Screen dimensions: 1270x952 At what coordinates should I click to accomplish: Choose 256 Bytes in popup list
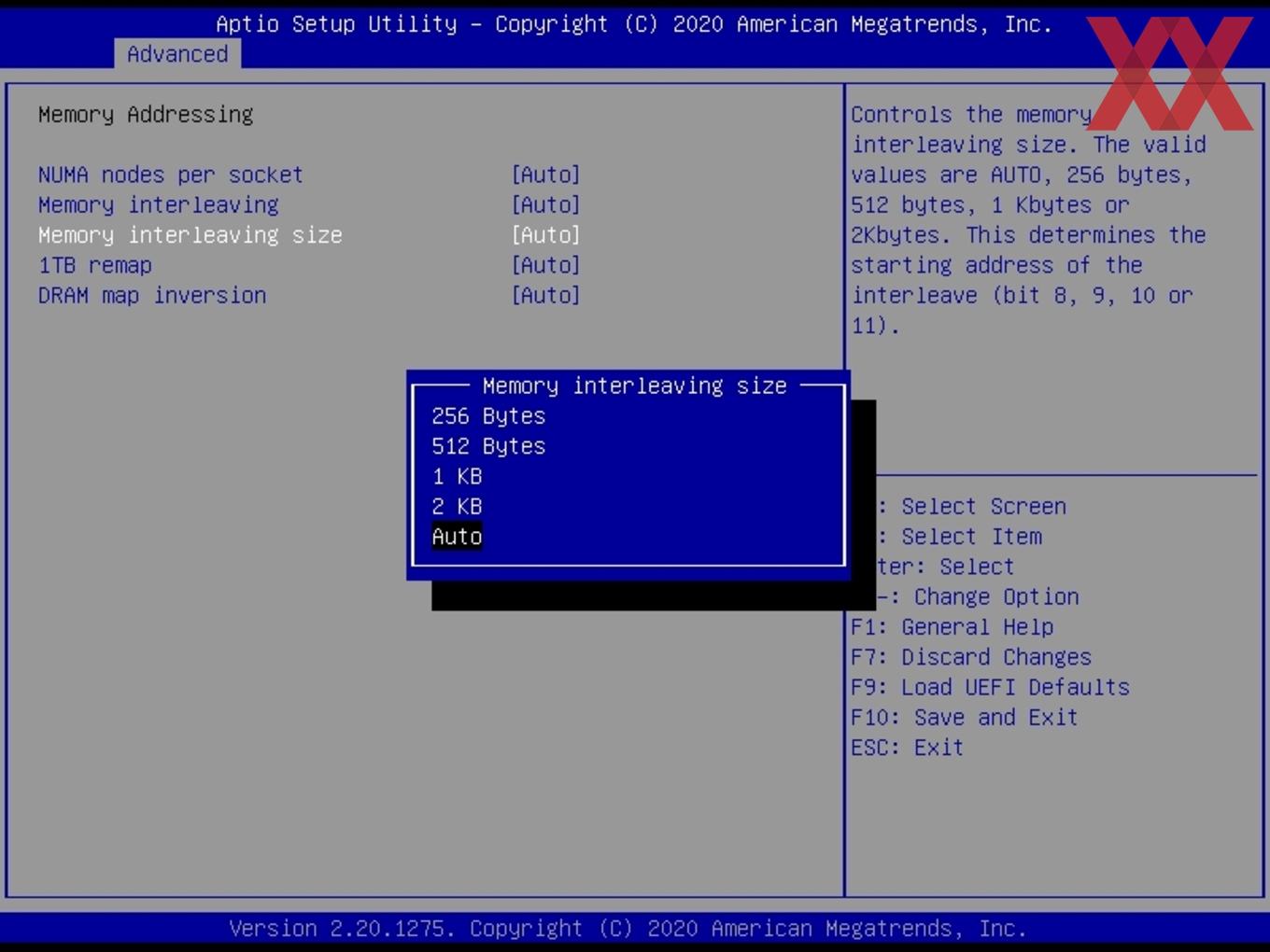click(488, 416)
